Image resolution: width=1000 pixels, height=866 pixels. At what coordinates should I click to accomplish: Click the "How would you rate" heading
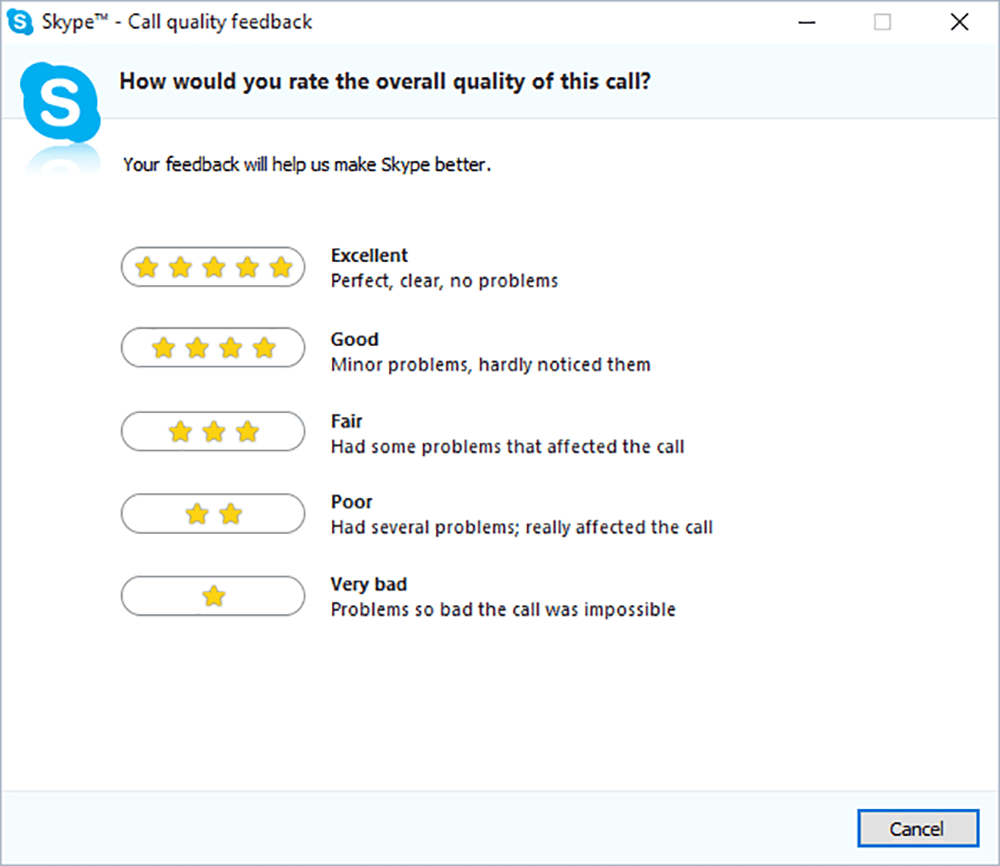pos(385,81)
